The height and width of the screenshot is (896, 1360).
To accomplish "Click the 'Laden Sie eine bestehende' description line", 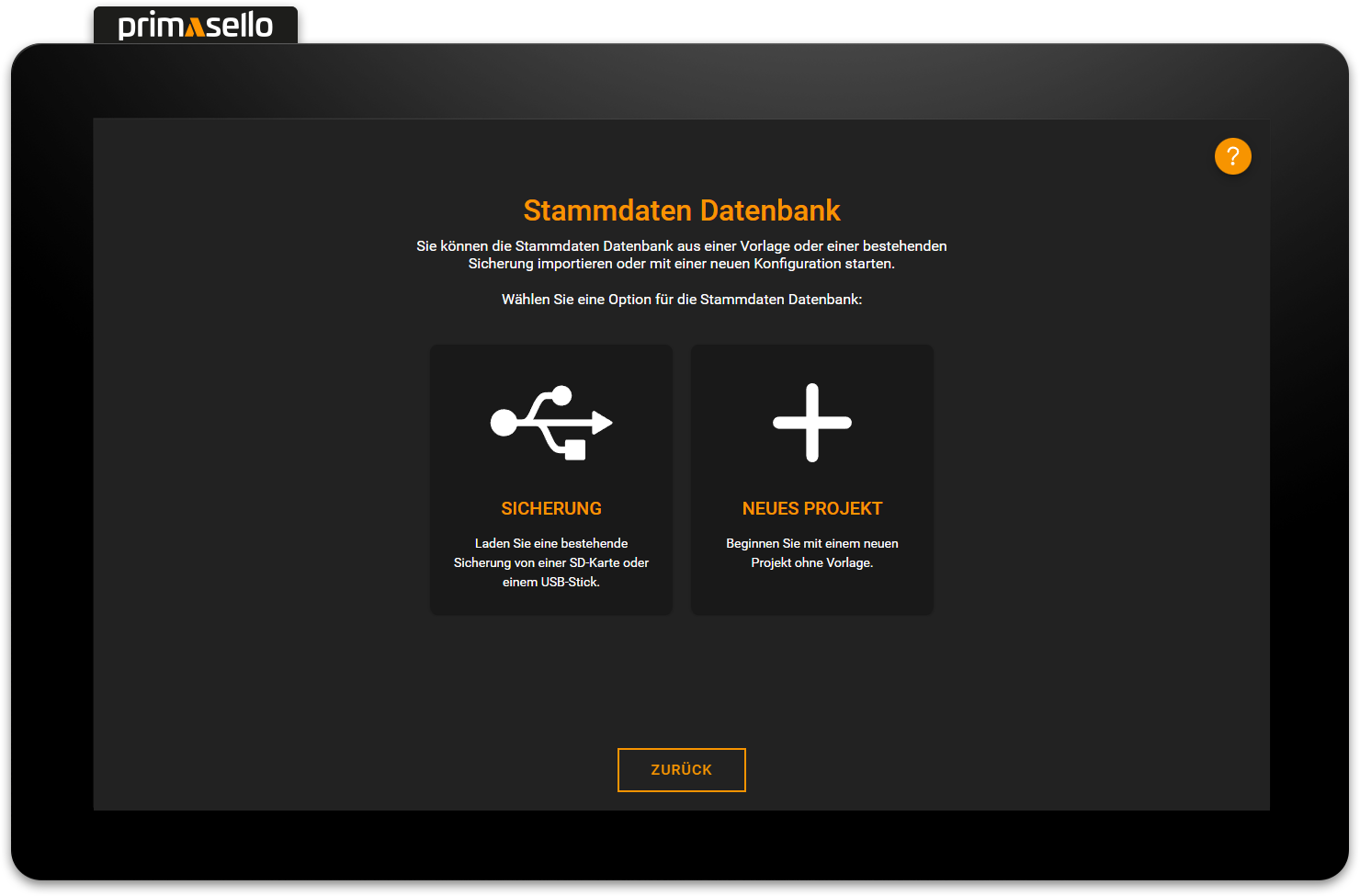I will pyautogui.click(x=551, y=543).
